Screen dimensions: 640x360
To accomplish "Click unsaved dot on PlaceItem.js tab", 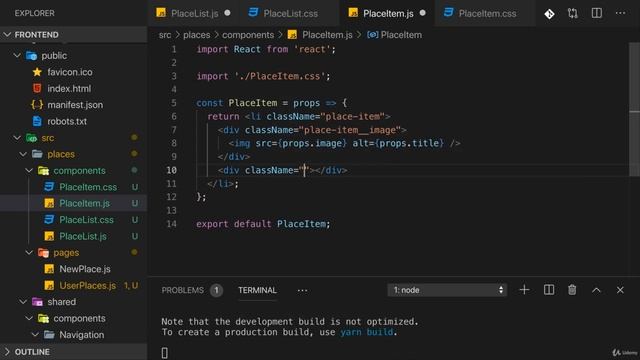I will pos(422,13).
